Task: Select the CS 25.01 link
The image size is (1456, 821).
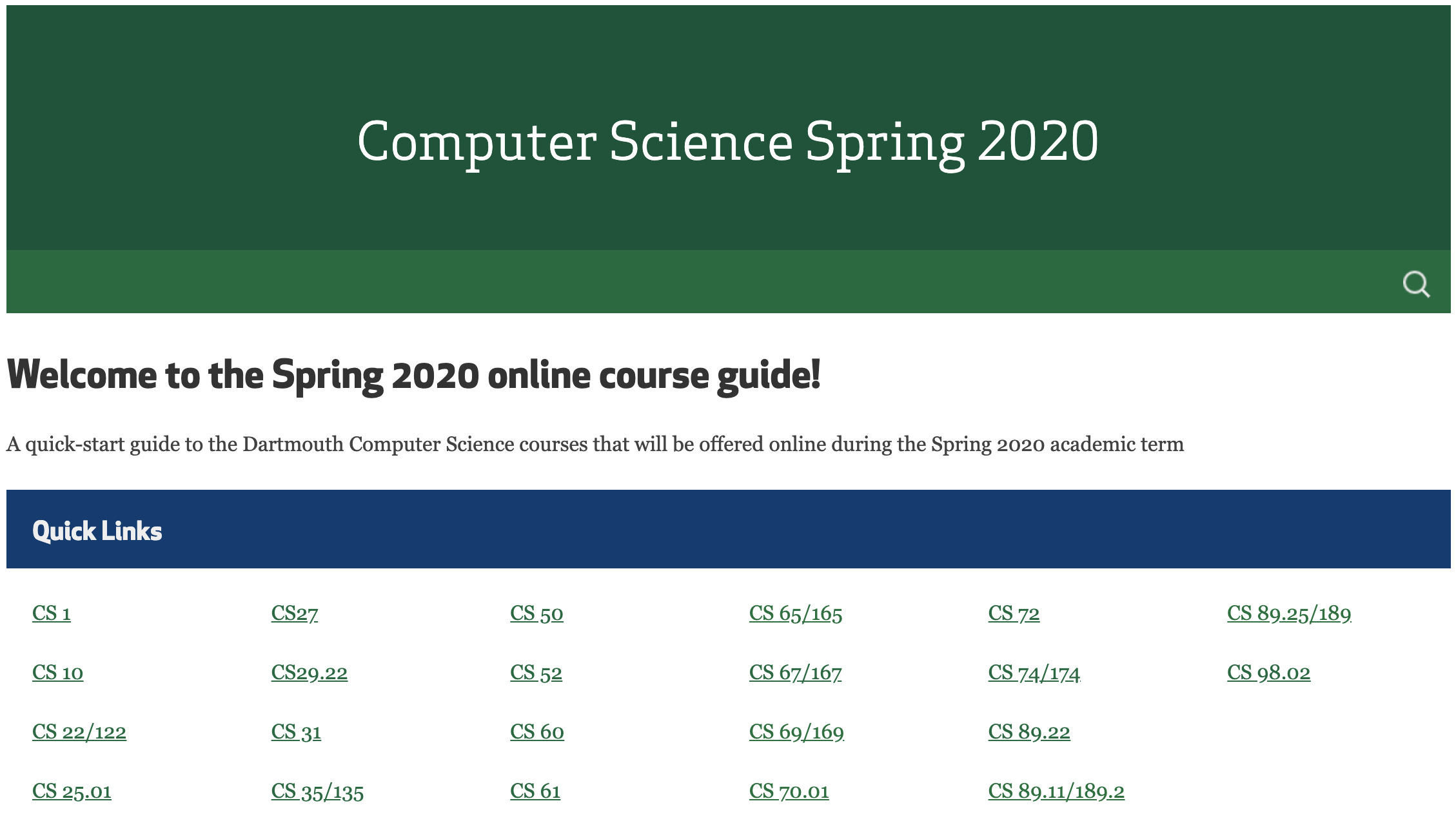Action: pyautogui.click(x=72, y=791)
